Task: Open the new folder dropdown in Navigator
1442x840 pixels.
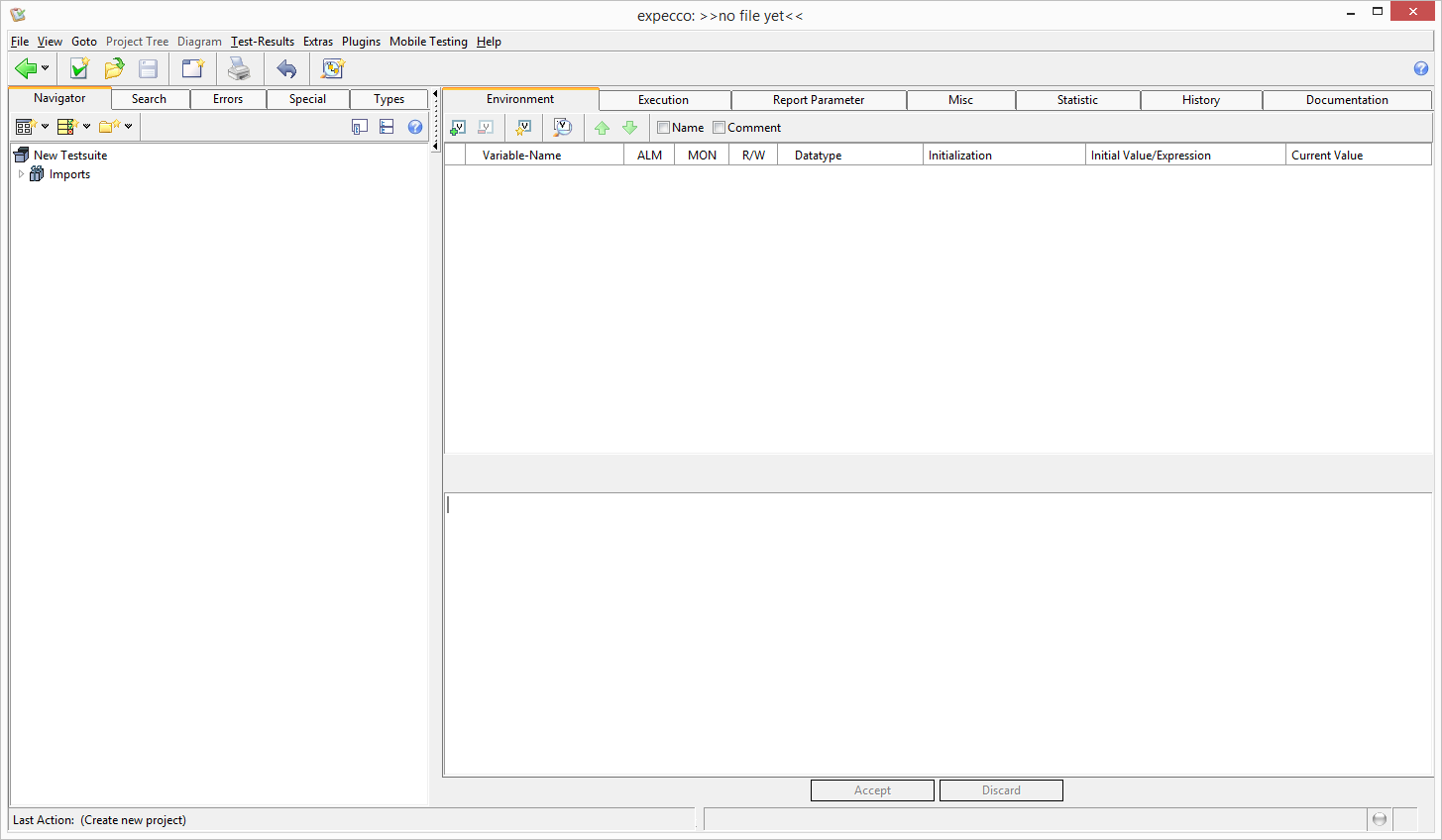Action: (x=128, y=127)
